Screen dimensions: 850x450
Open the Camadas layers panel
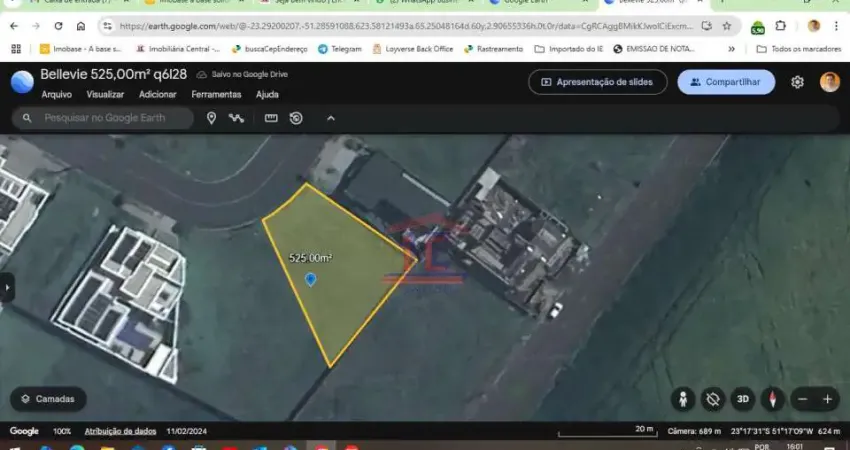[48, 399]
